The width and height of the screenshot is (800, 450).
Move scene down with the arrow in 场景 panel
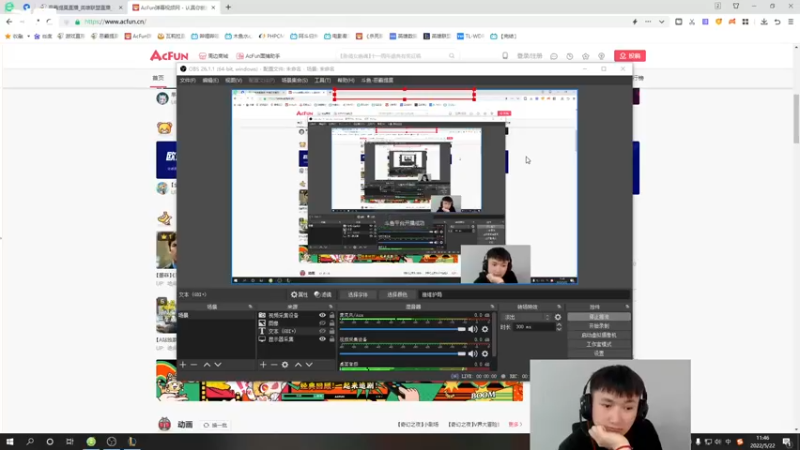coord(218,365)
